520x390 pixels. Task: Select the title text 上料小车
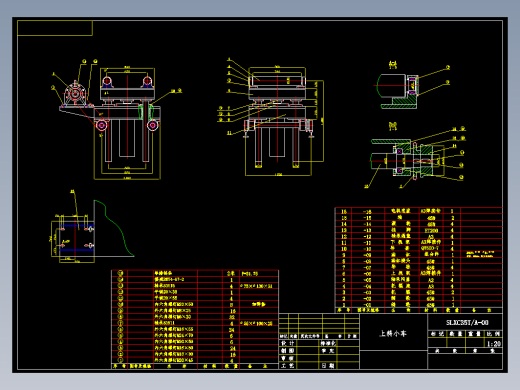(393, 333)
